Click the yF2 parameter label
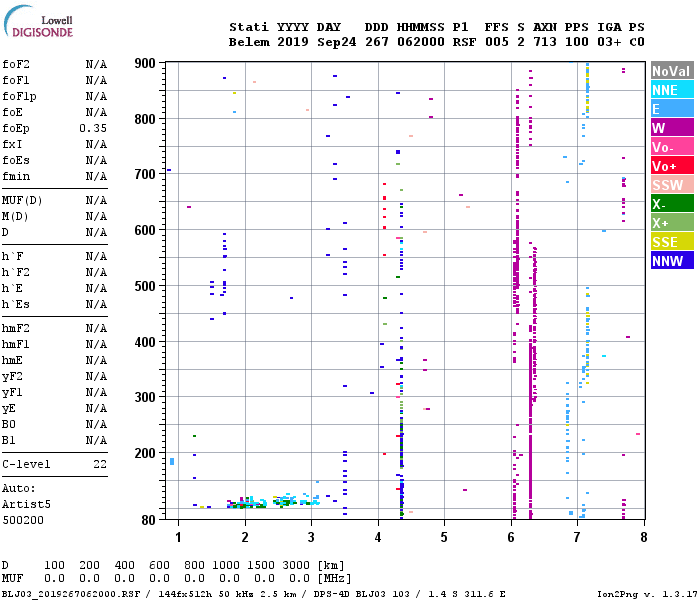The width and height of the screenshot is (700, 600). (x=12, y=377)
